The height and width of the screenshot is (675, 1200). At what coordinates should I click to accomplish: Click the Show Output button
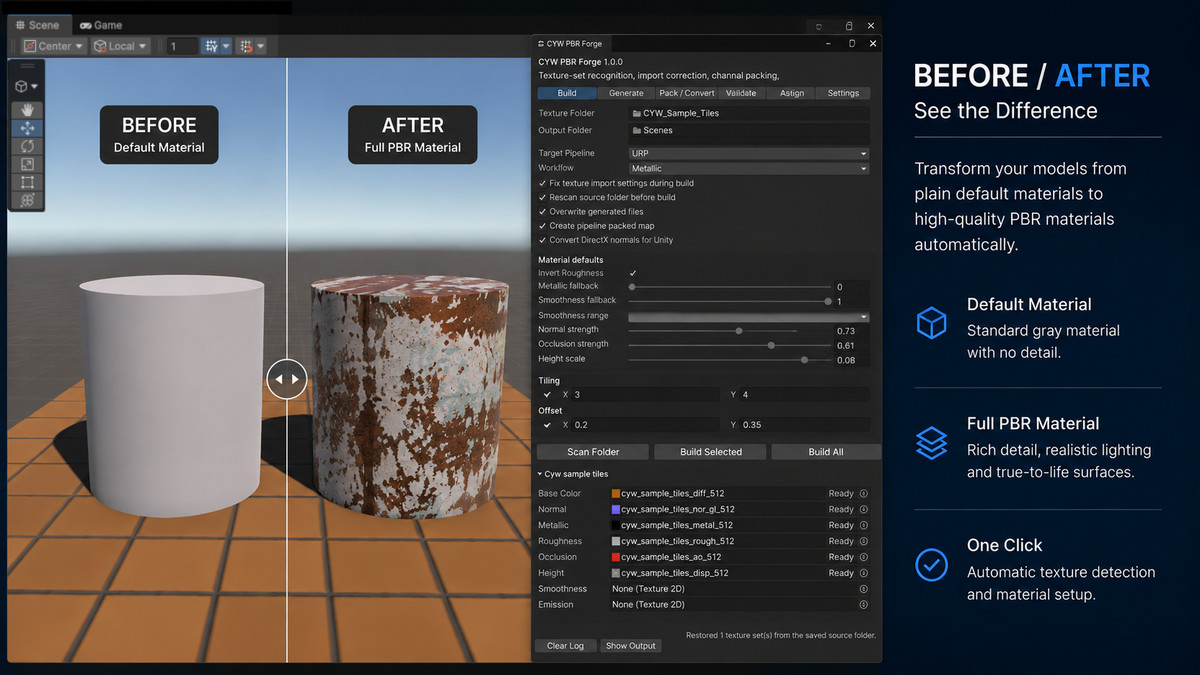coord(631,646)
